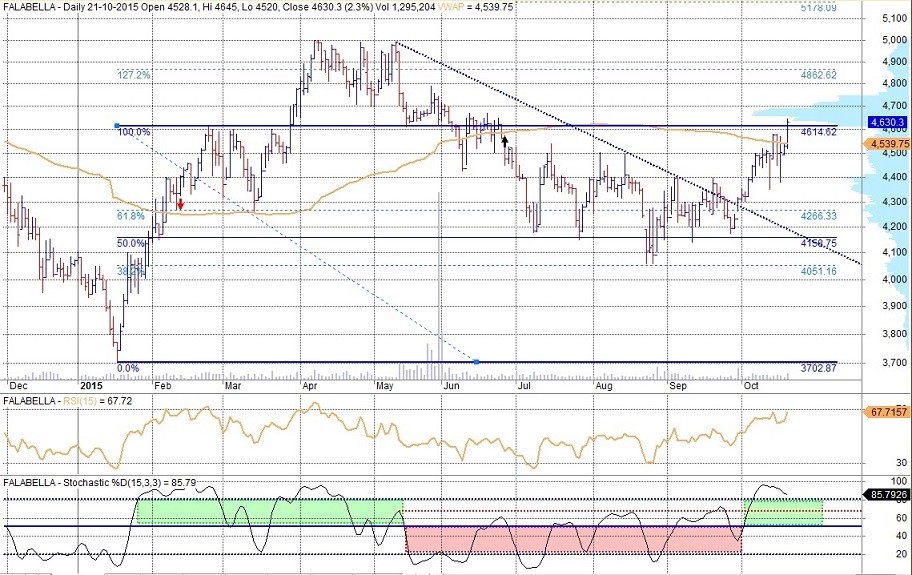Click the orange 67.7157 RSI value tag

point(887,412)
